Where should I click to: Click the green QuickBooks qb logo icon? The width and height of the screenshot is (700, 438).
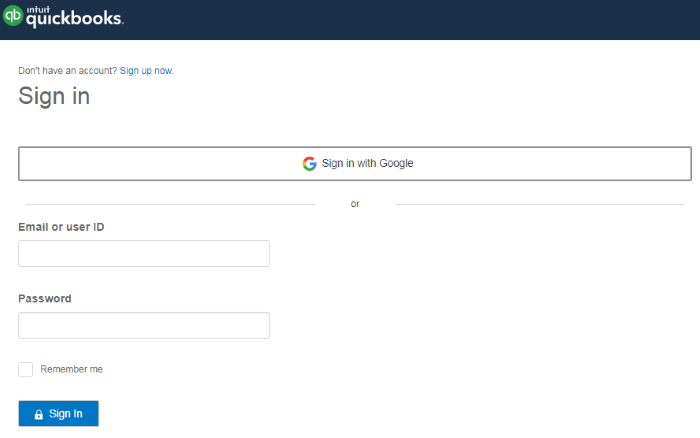click(13, 16)
